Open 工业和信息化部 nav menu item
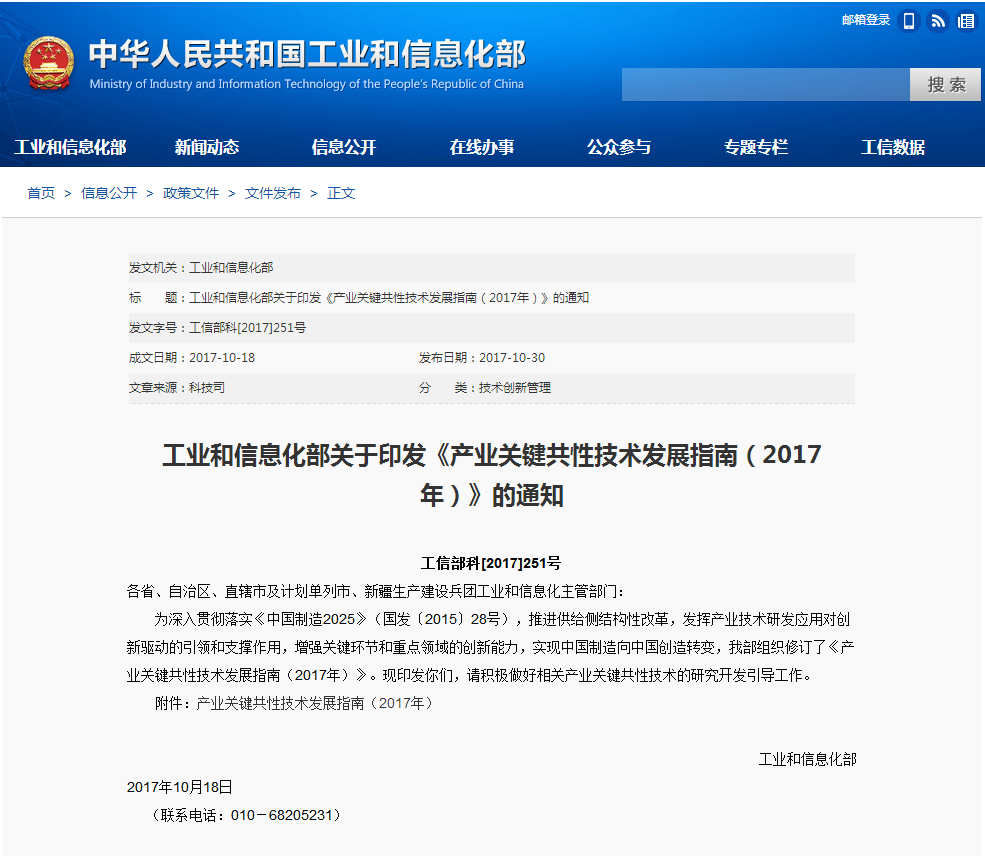Screen dimensions: 985x856 pos(70,147)
